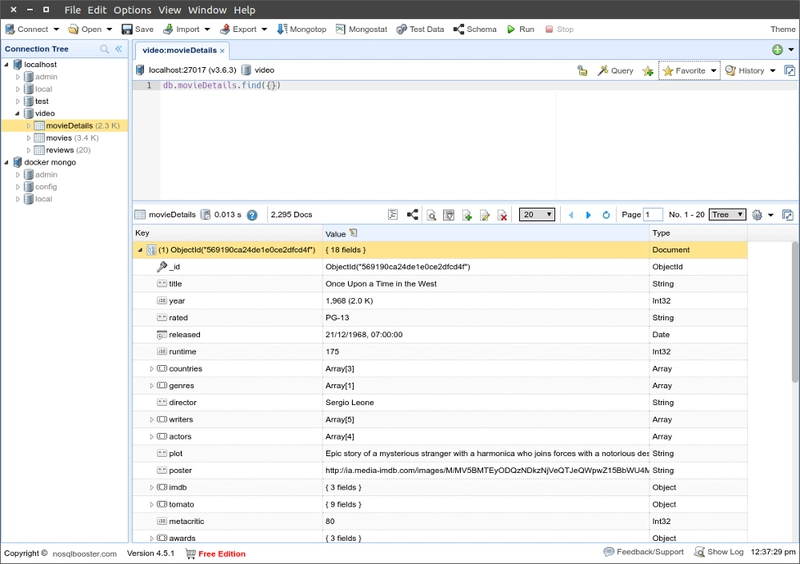Image resolution: width=800 pixels, height=564 pixels.
Task: Open Mongostat monitoring tool
Action: (361, 29)
